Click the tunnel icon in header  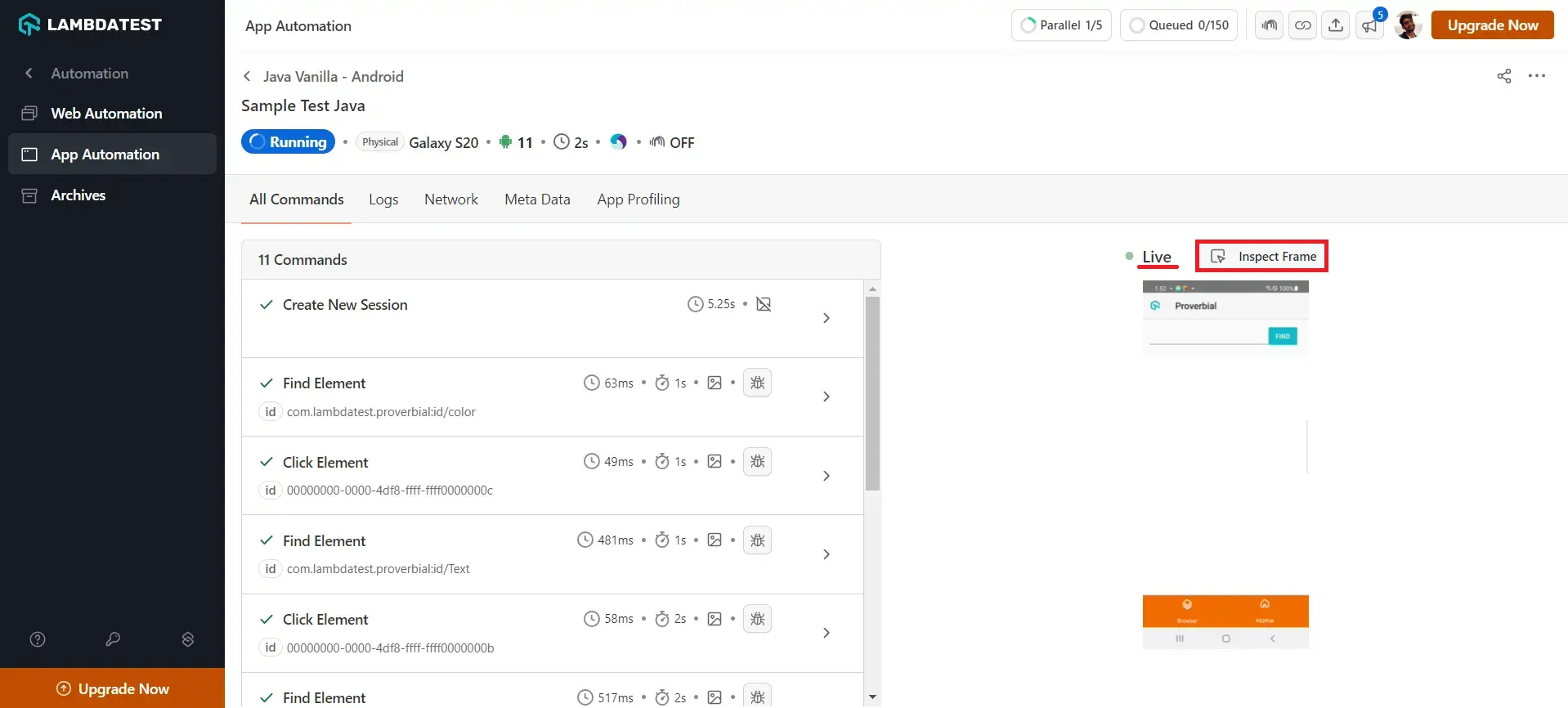coord(1269,25)
